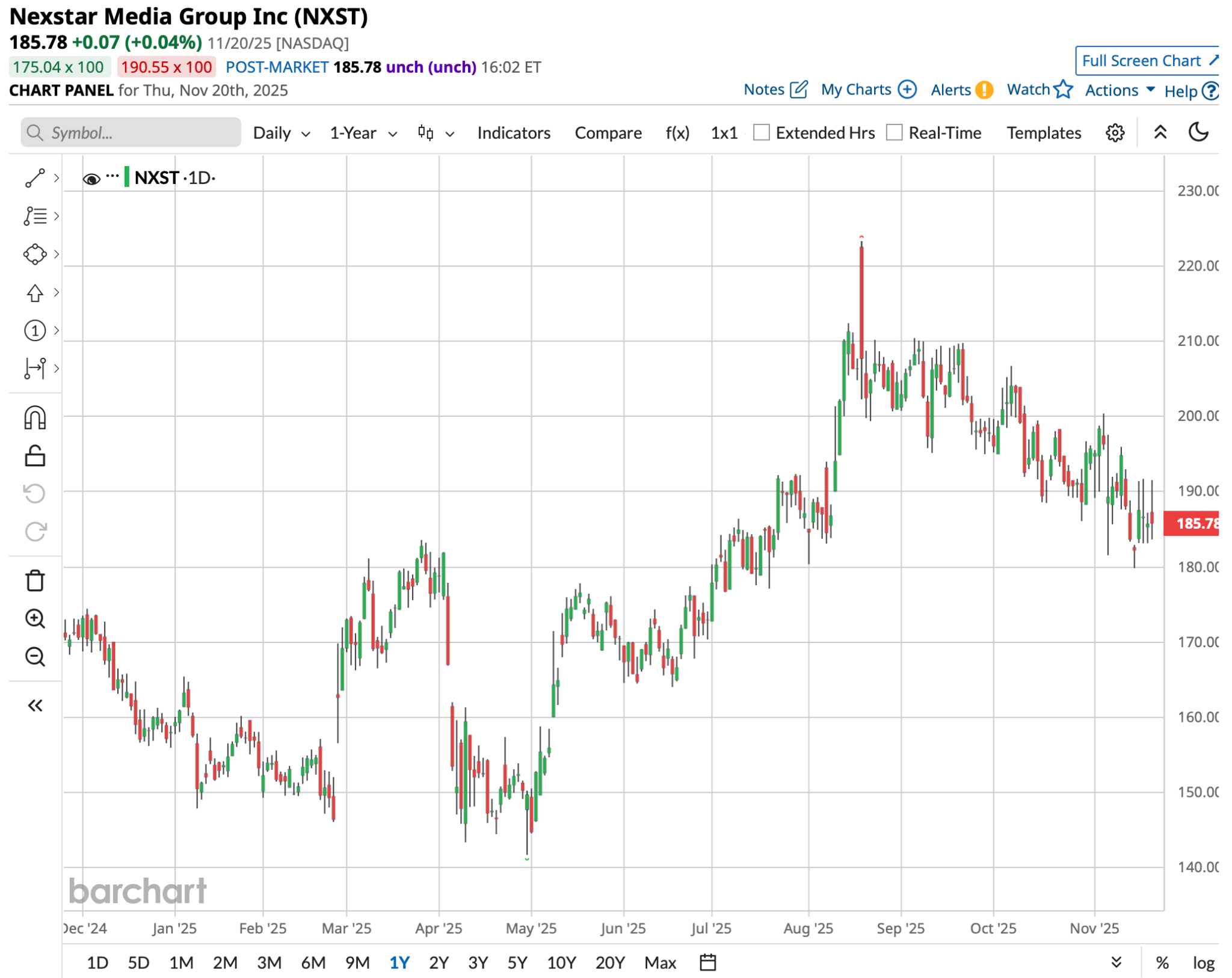Enable the Real-Time checkbox
This screenshot has width=1232, height=978.
click(x=895, y=132)
